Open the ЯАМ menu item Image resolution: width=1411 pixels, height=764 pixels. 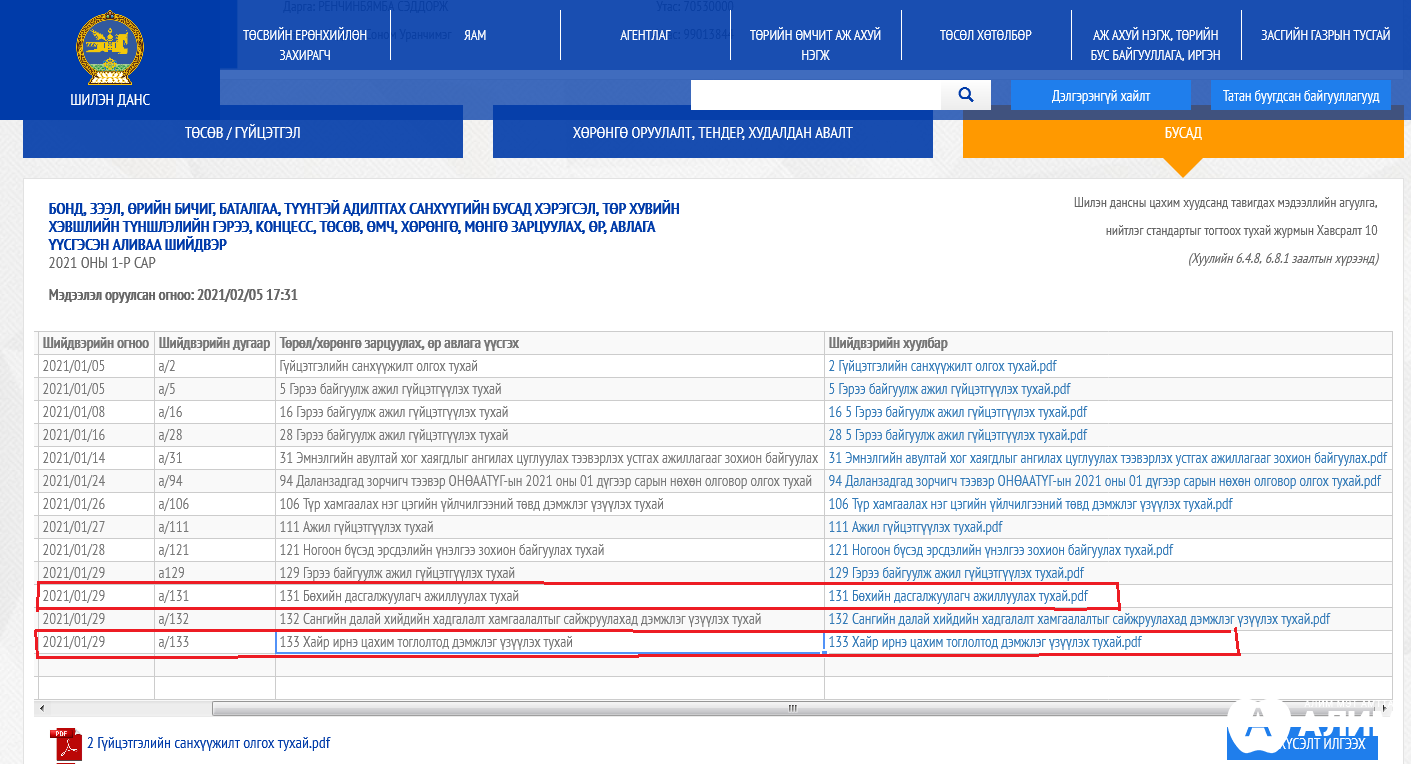click(475, 35)
